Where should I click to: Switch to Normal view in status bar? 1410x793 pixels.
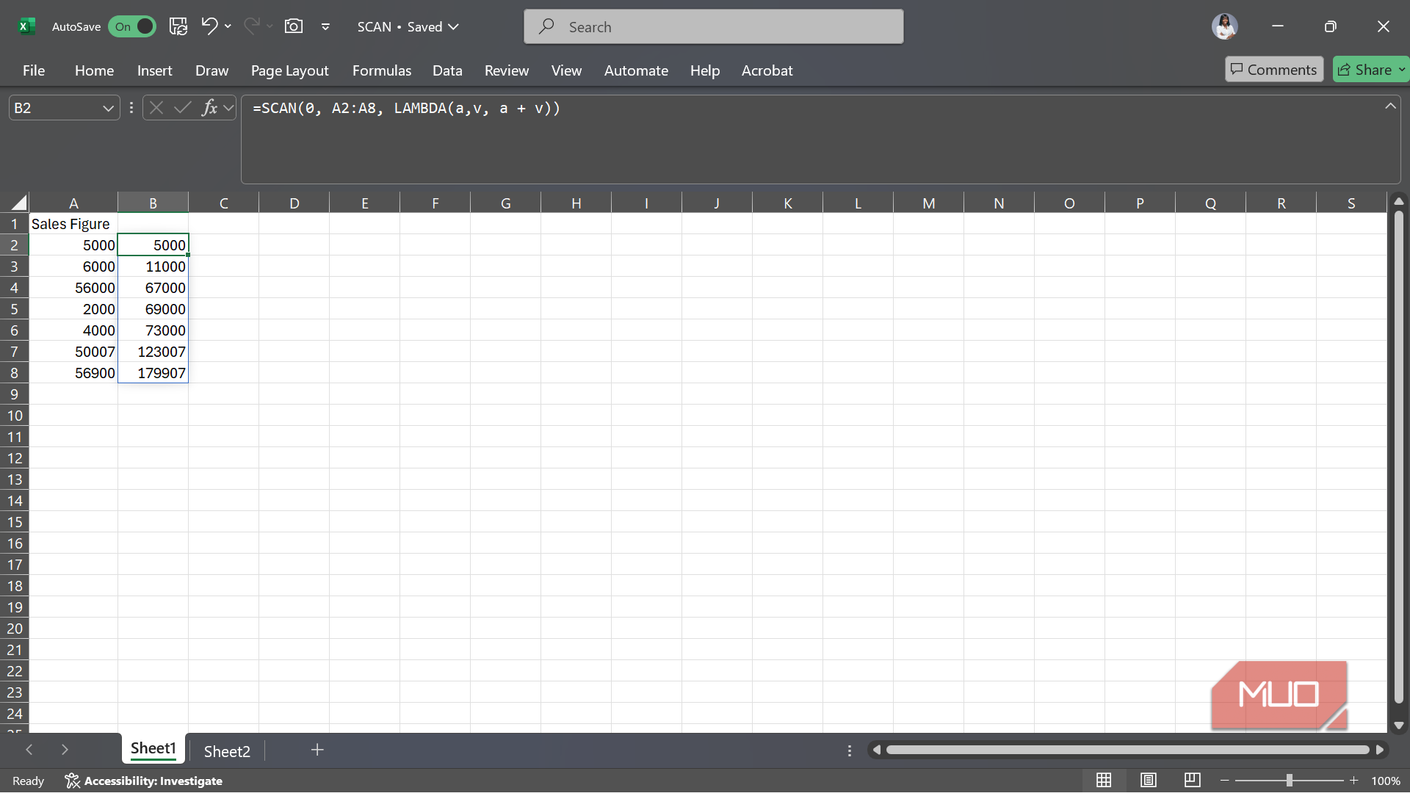1104,780
